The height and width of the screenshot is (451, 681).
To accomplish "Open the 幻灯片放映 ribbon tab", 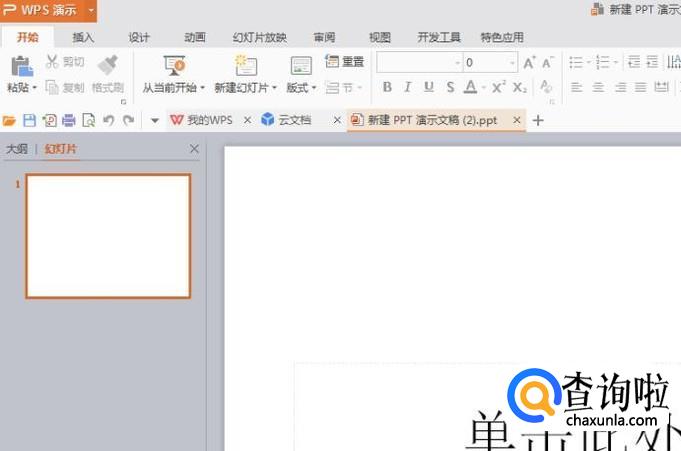I will point(260,37).
